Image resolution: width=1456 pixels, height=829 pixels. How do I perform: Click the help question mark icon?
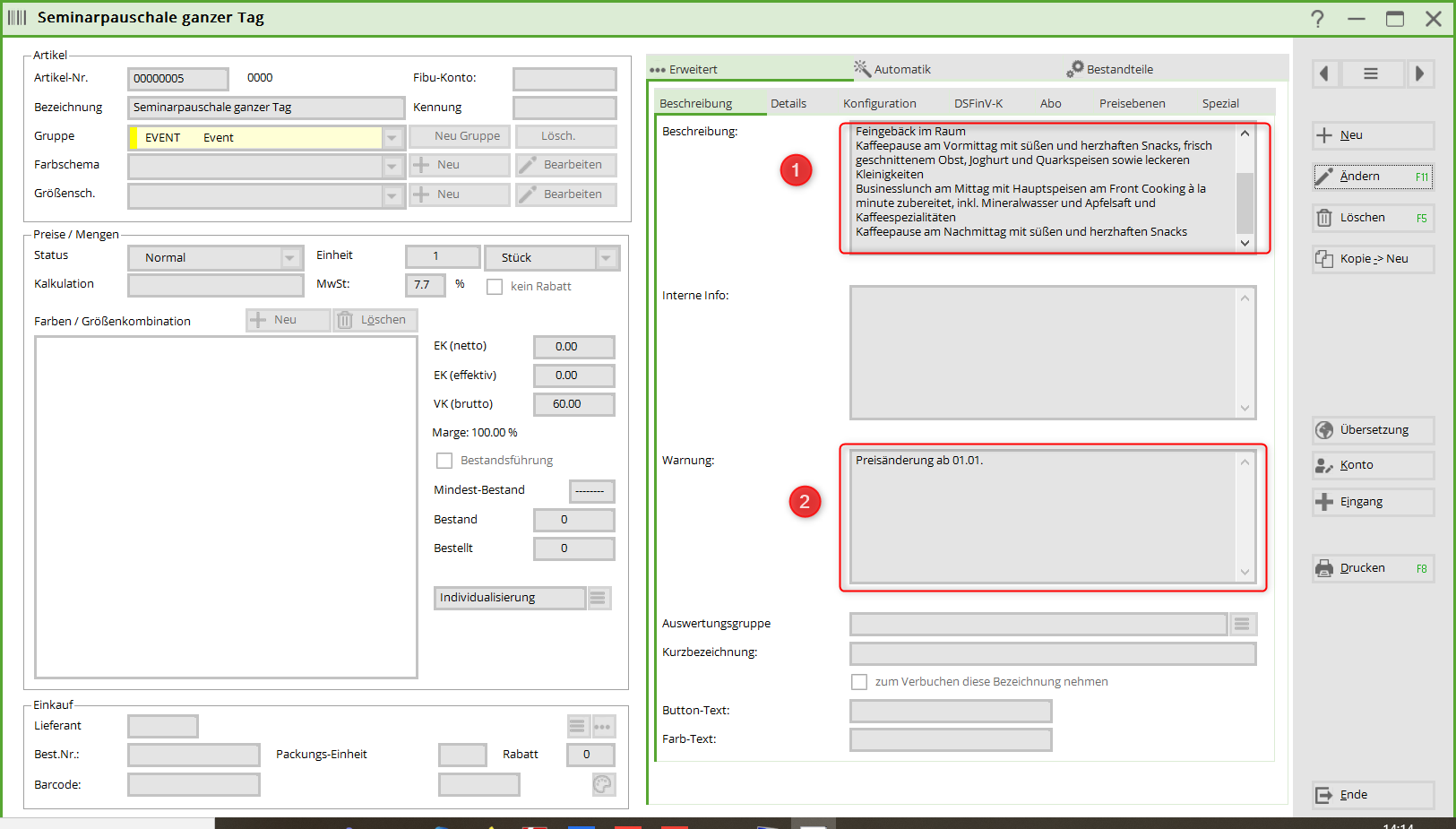point(1317,19)
